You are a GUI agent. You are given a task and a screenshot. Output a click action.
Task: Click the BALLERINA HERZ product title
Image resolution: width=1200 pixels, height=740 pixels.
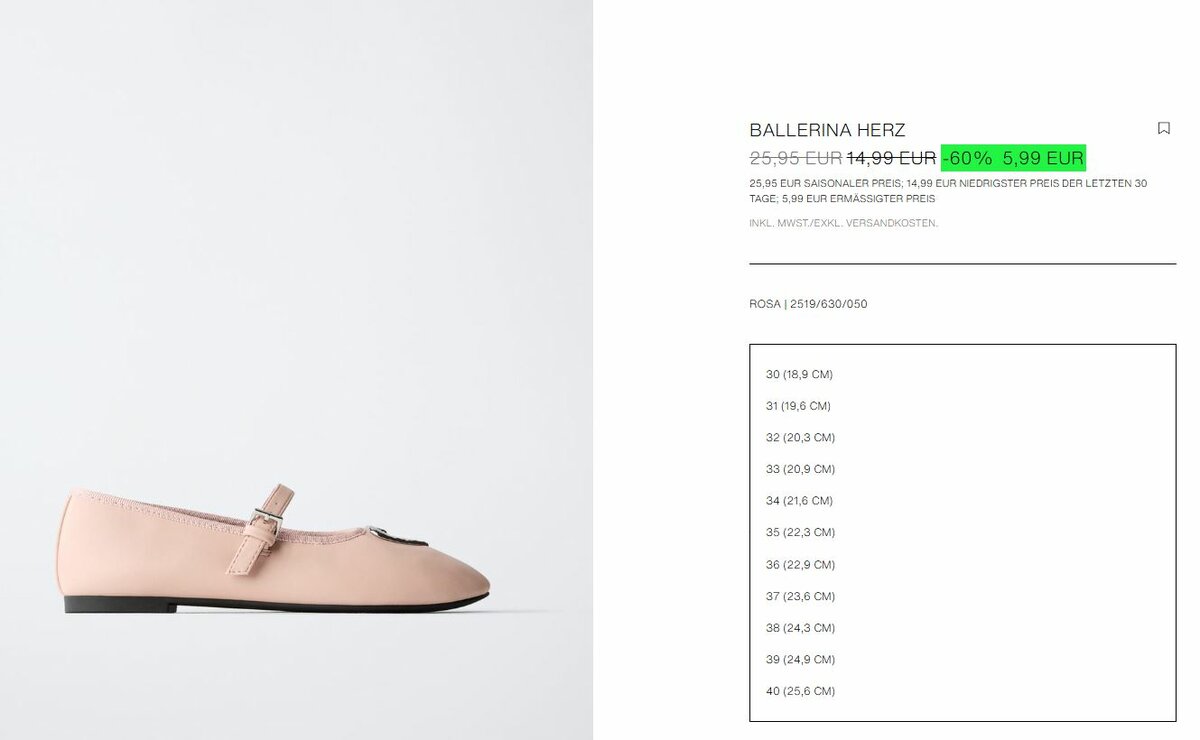tap(827, 130)
